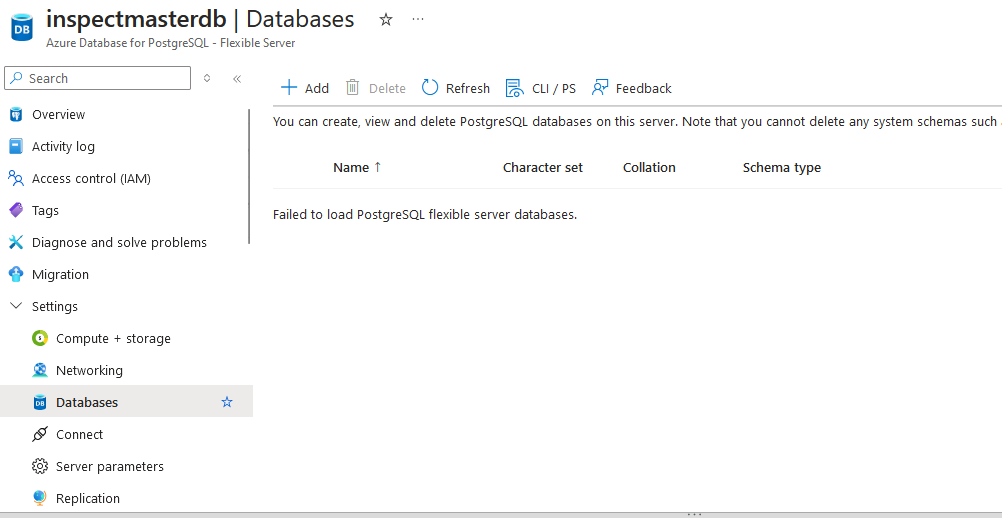Sort by the Name column header
The image size is (1002, 518).
point(357,167)
